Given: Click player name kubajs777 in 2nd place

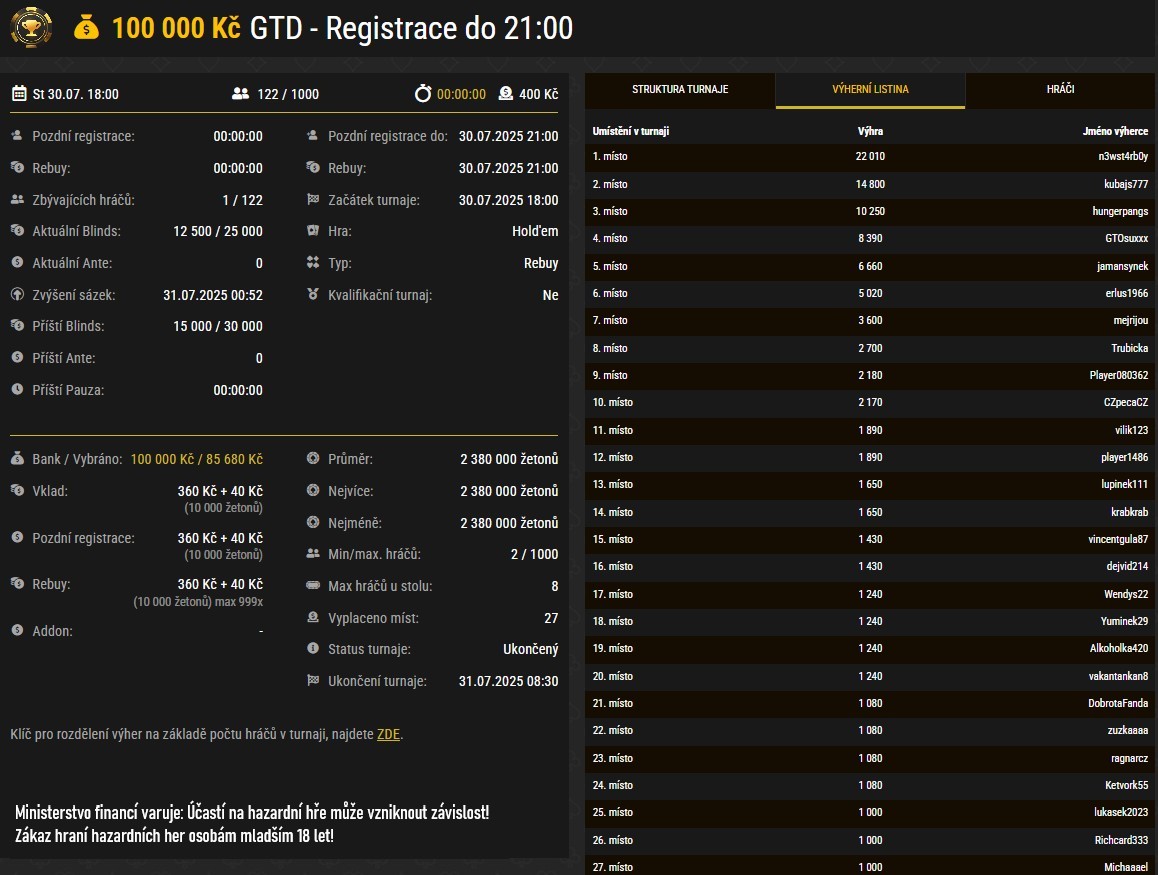Looking at the screenshot, I should (1125, 184).
